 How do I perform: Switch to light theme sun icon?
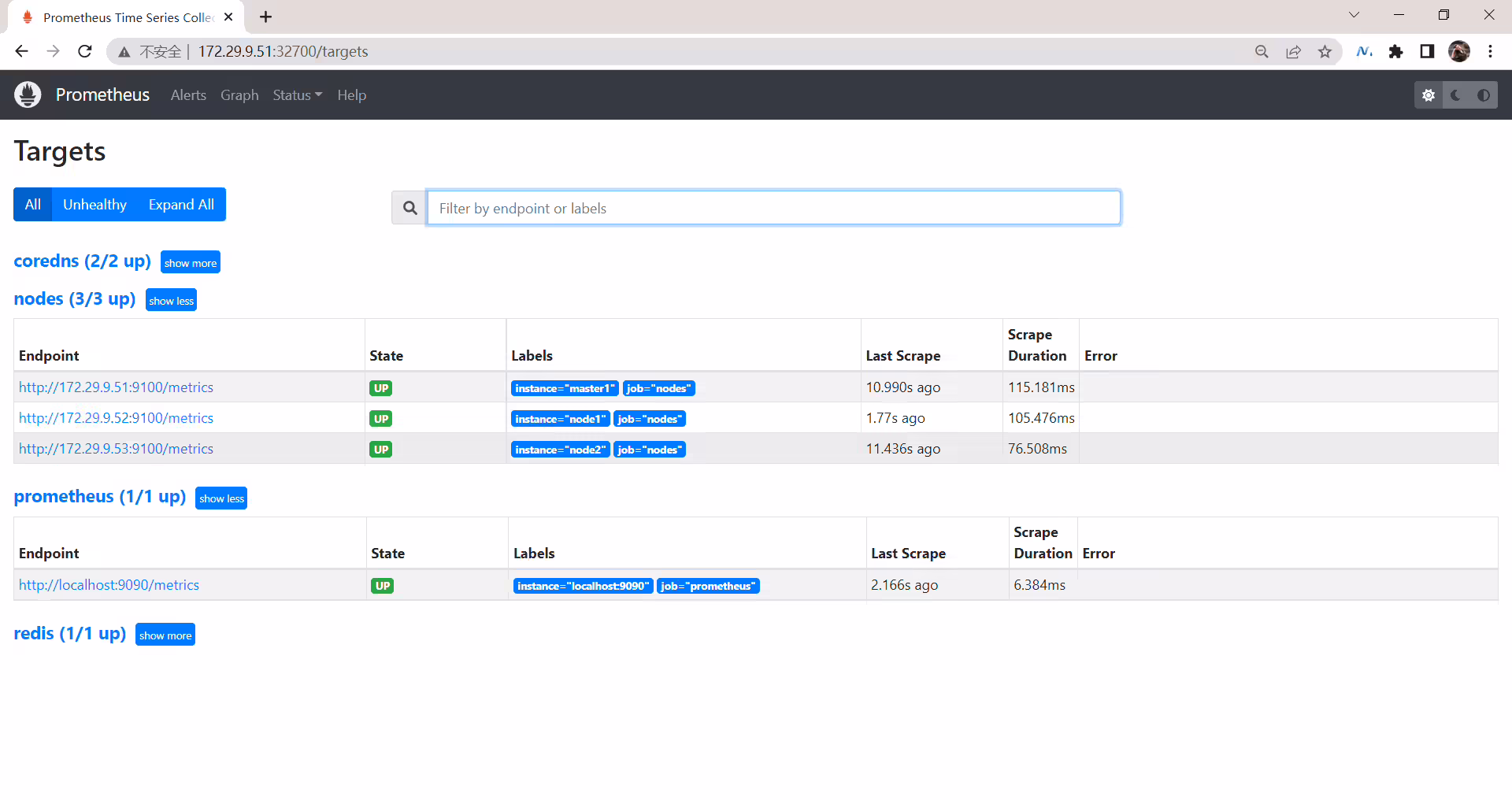tap(1429, 95)
